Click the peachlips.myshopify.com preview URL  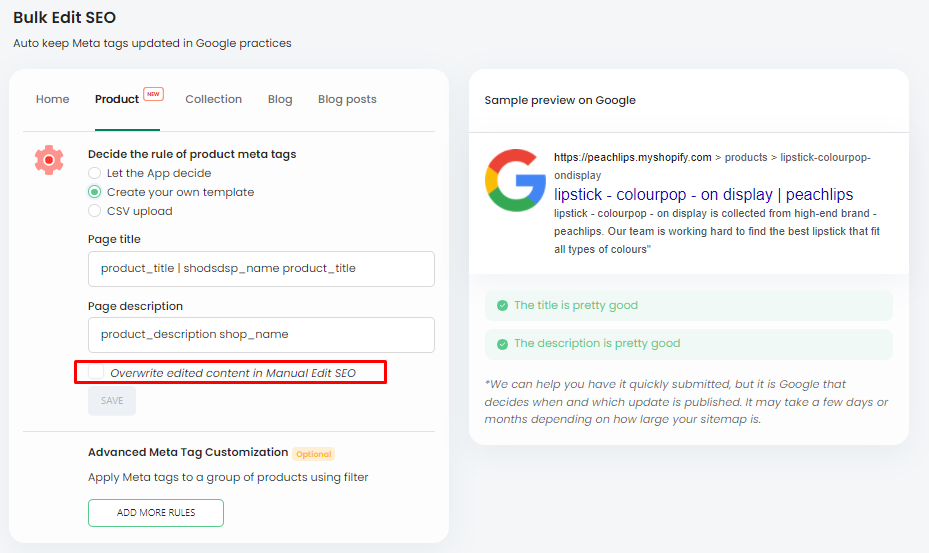[633, 157]
